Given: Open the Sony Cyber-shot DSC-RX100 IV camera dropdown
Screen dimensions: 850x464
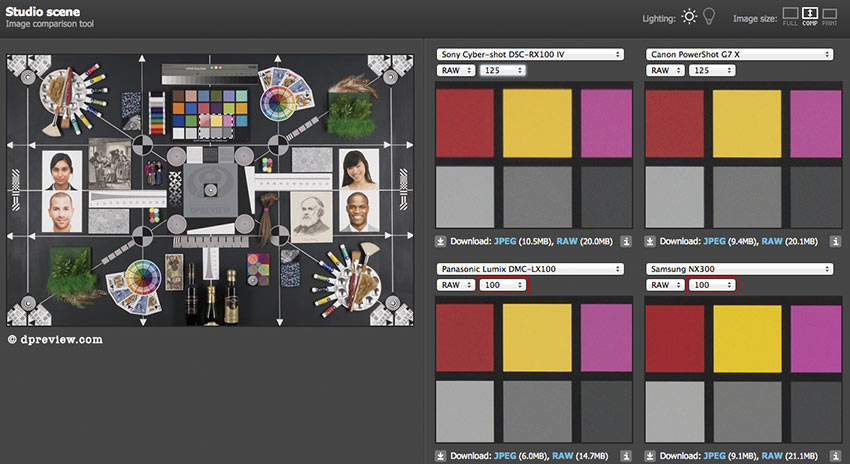Looking at the screenshot, I should pyautogui.click(x=530, y=54).
